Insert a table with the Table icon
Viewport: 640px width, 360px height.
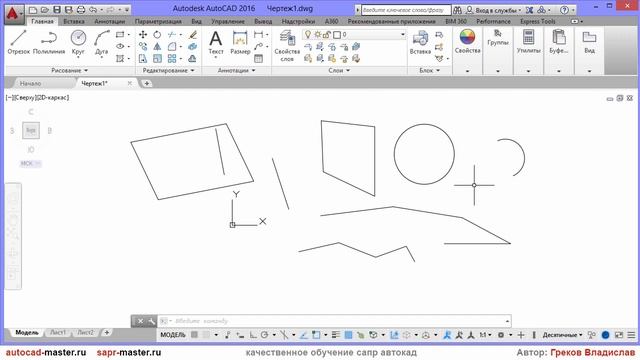coord(258,59)
